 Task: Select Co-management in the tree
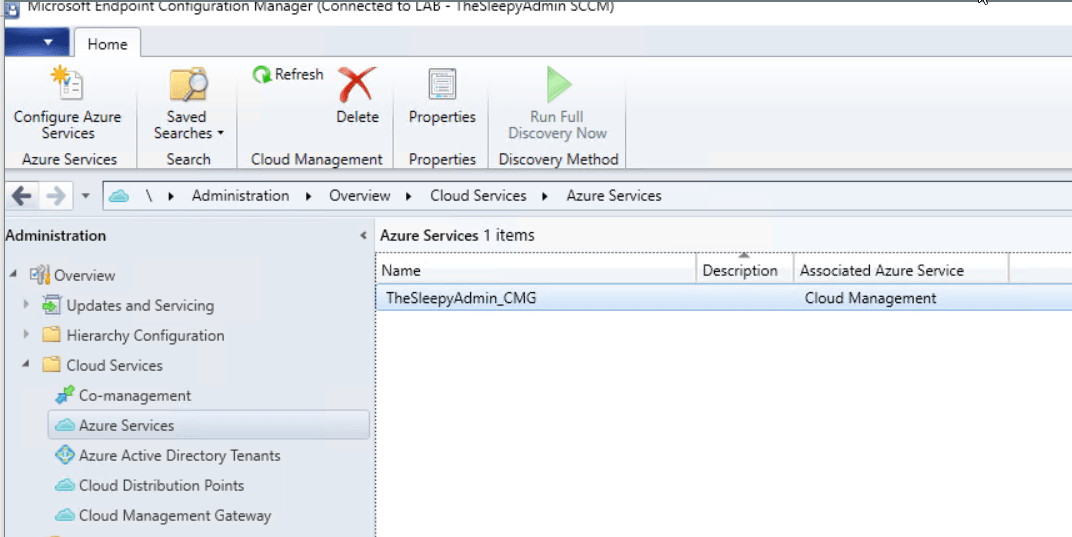[x=134, y=396]
